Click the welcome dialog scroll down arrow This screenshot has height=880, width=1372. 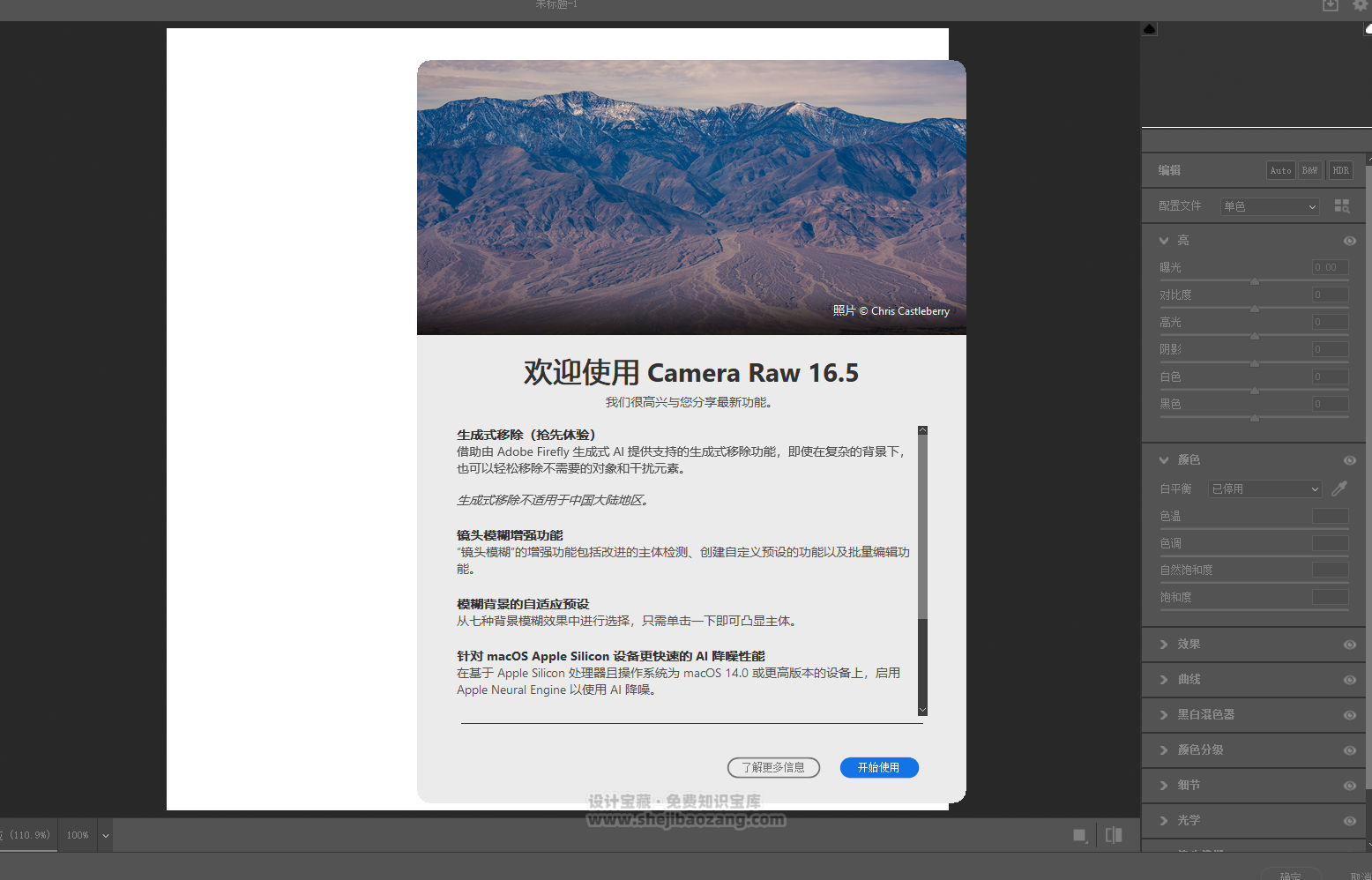(x=922, y=711)
